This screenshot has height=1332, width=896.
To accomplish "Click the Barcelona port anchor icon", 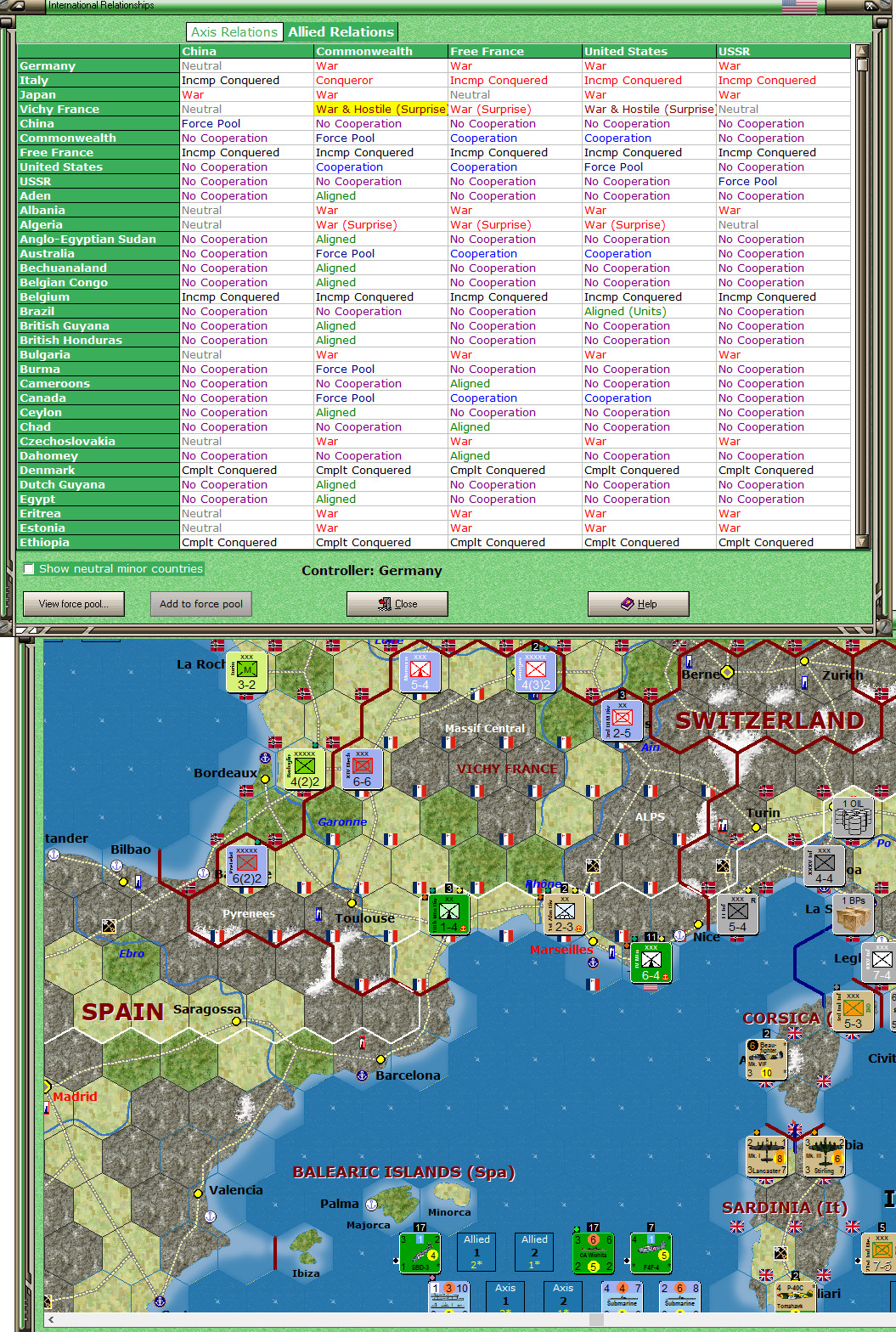I will point(362,1075).
